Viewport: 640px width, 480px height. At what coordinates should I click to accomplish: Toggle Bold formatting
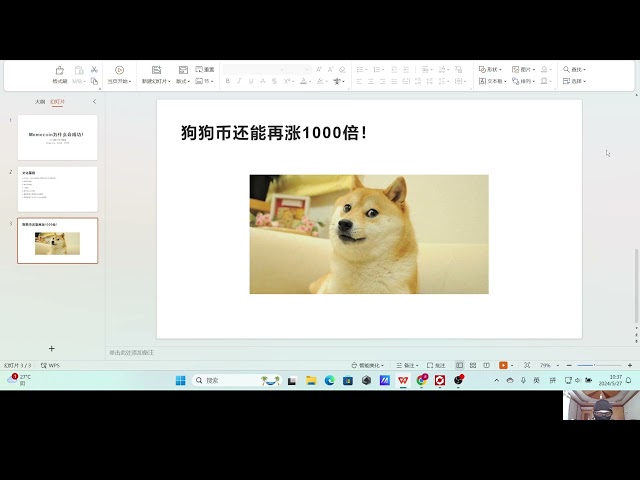(228, 81)
